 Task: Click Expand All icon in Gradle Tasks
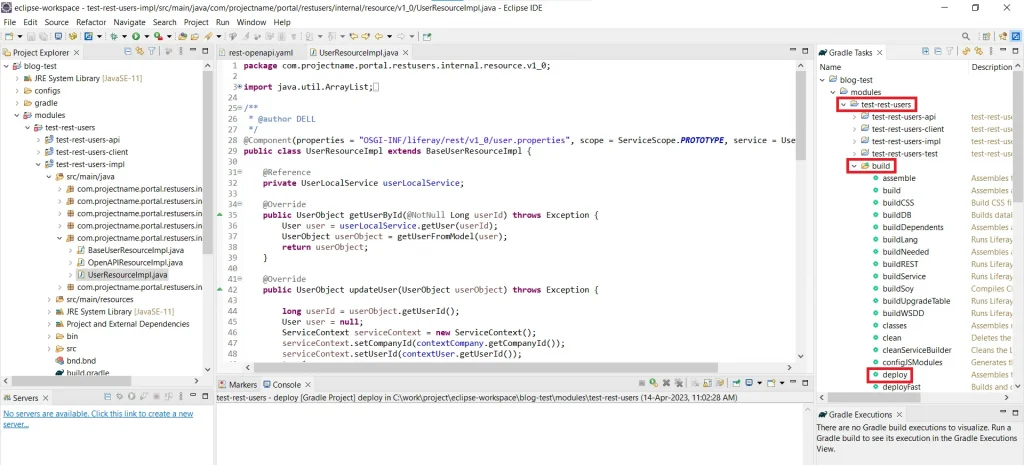pos(925,51)
